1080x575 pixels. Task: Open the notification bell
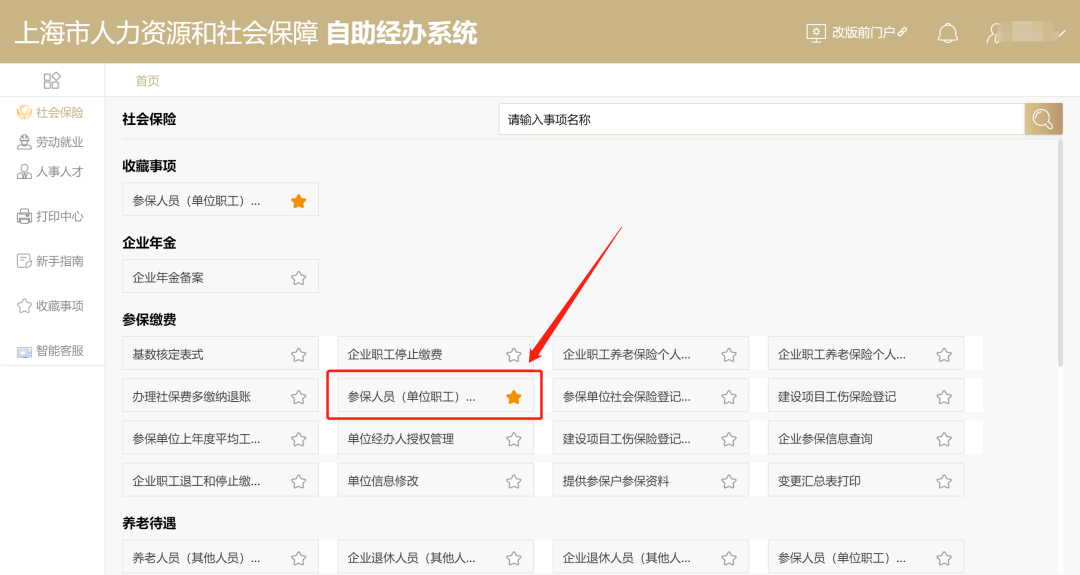(948, 33)
